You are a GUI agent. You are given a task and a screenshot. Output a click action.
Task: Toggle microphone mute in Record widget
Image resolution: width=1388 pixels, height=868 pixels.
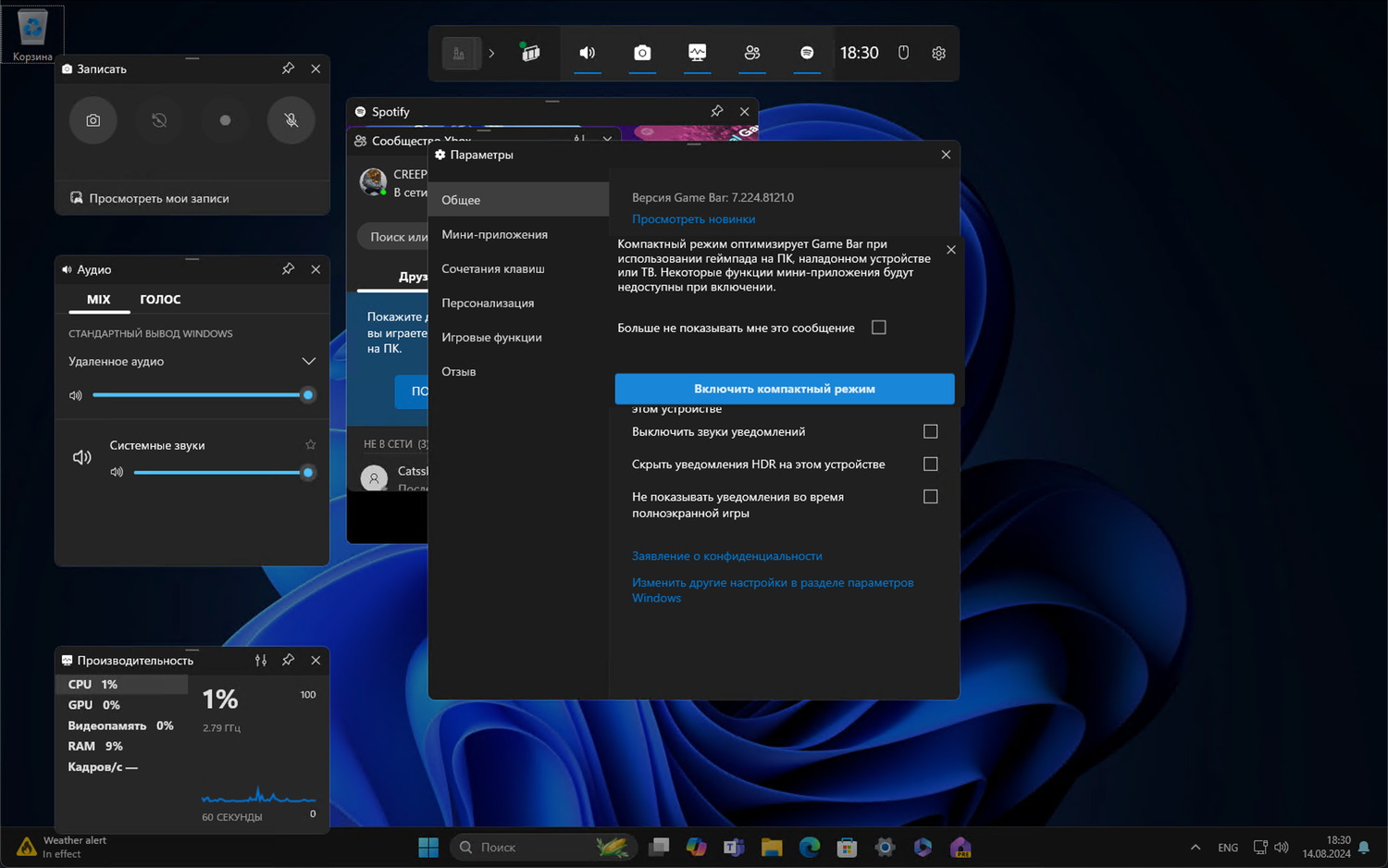[x=291, y=120]
